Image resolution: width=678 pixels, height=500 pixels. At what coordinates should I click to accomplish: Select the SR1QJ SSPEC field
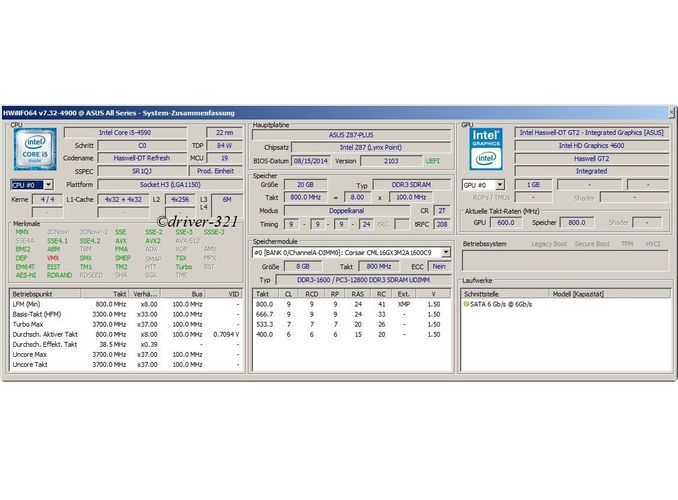pyautogui.click(x=142, y=171)
